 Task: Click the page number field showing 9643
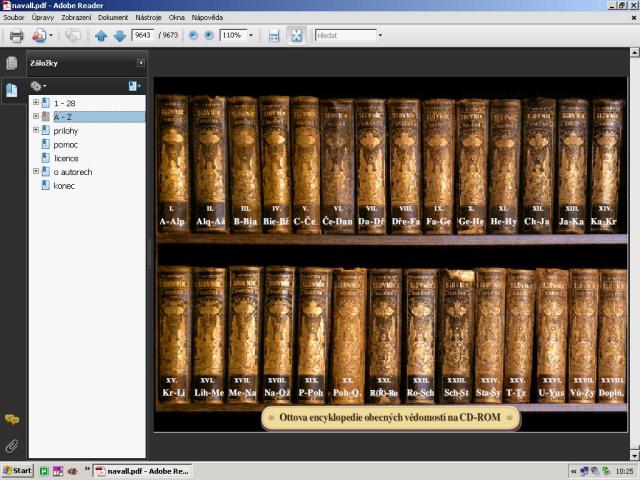(x=143, y=35)
